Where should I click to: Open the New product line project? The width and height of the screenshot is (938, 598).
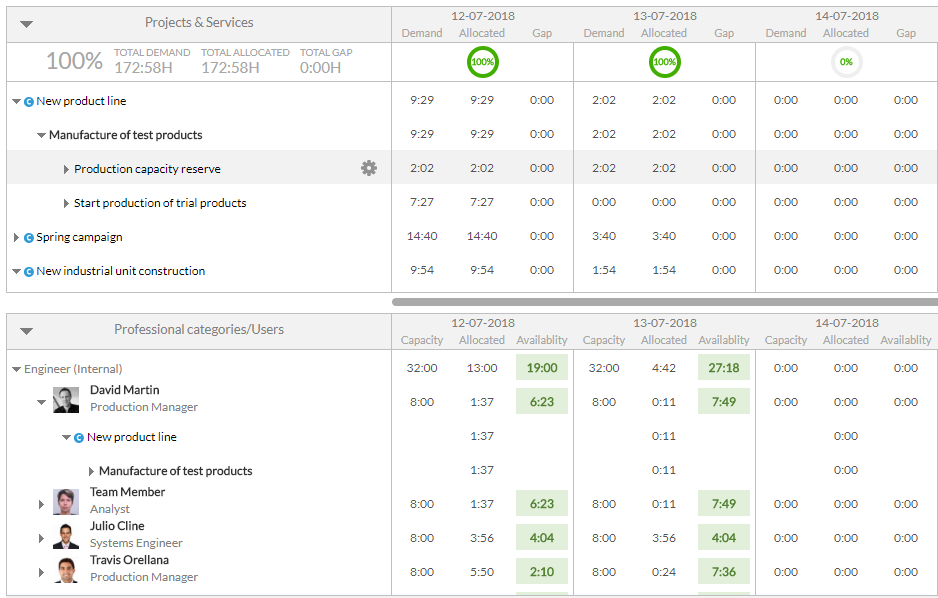(x=81, y=101)
